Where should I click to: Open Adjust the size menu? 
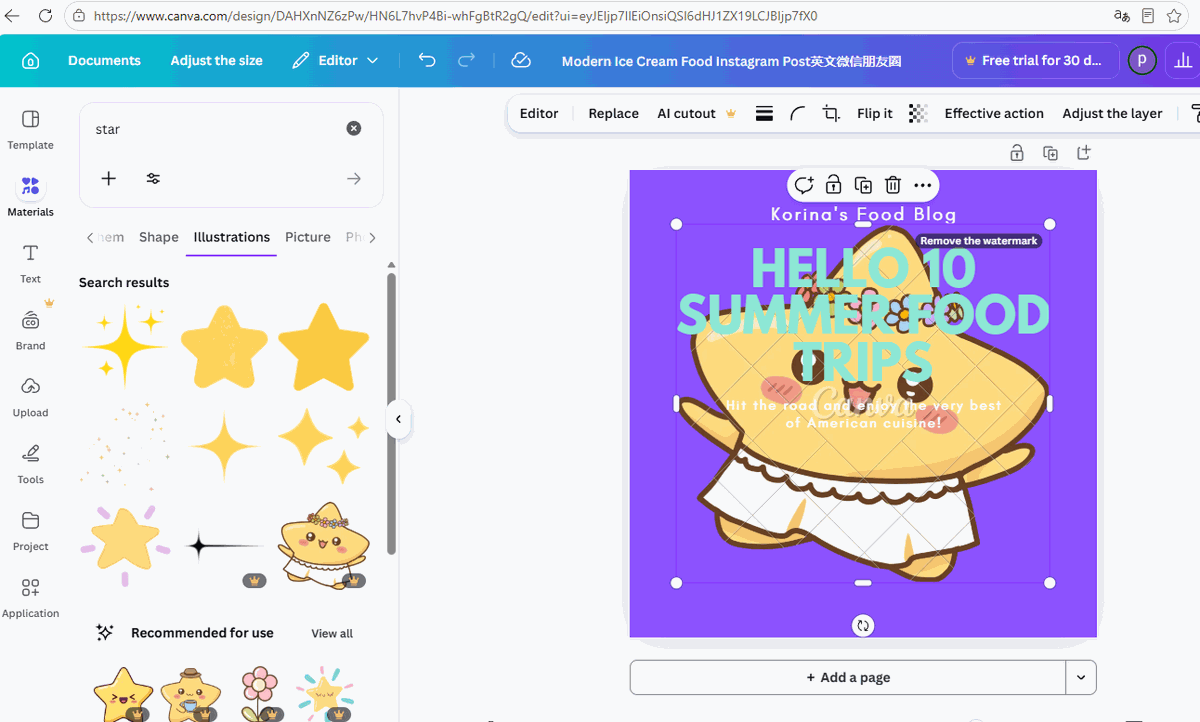tap(216, 60)
